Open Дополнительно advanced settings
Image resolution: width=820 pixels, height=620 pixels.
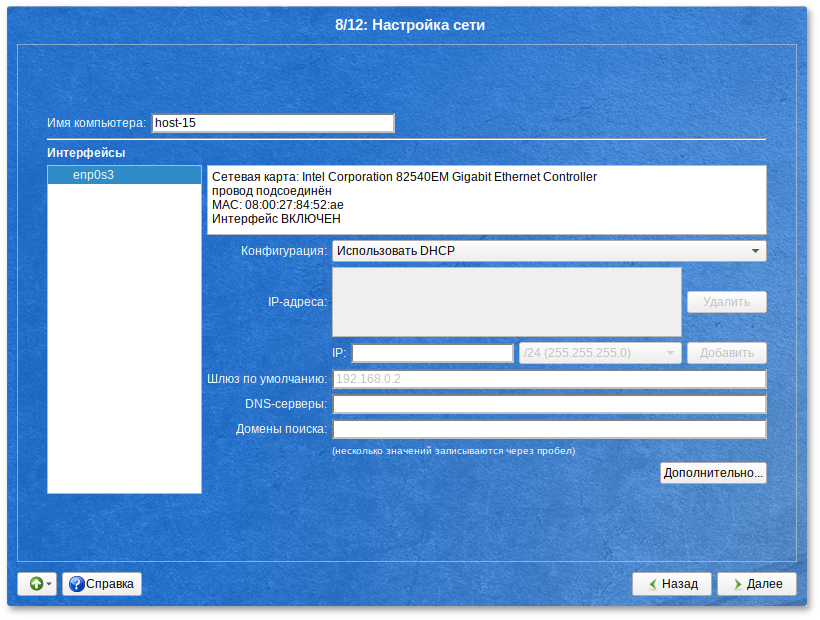pos(713,473)
